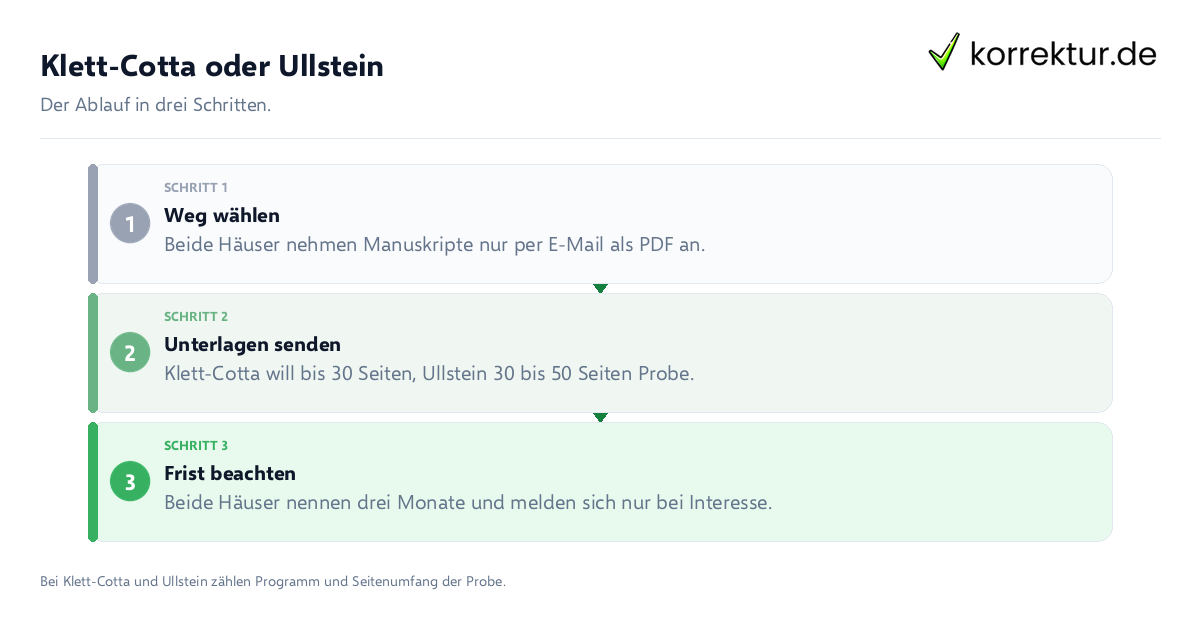Select the step 2 number circle
The width and height of the screenshot is (1200, 630).
pyautogui.click(x=130, y=352)
